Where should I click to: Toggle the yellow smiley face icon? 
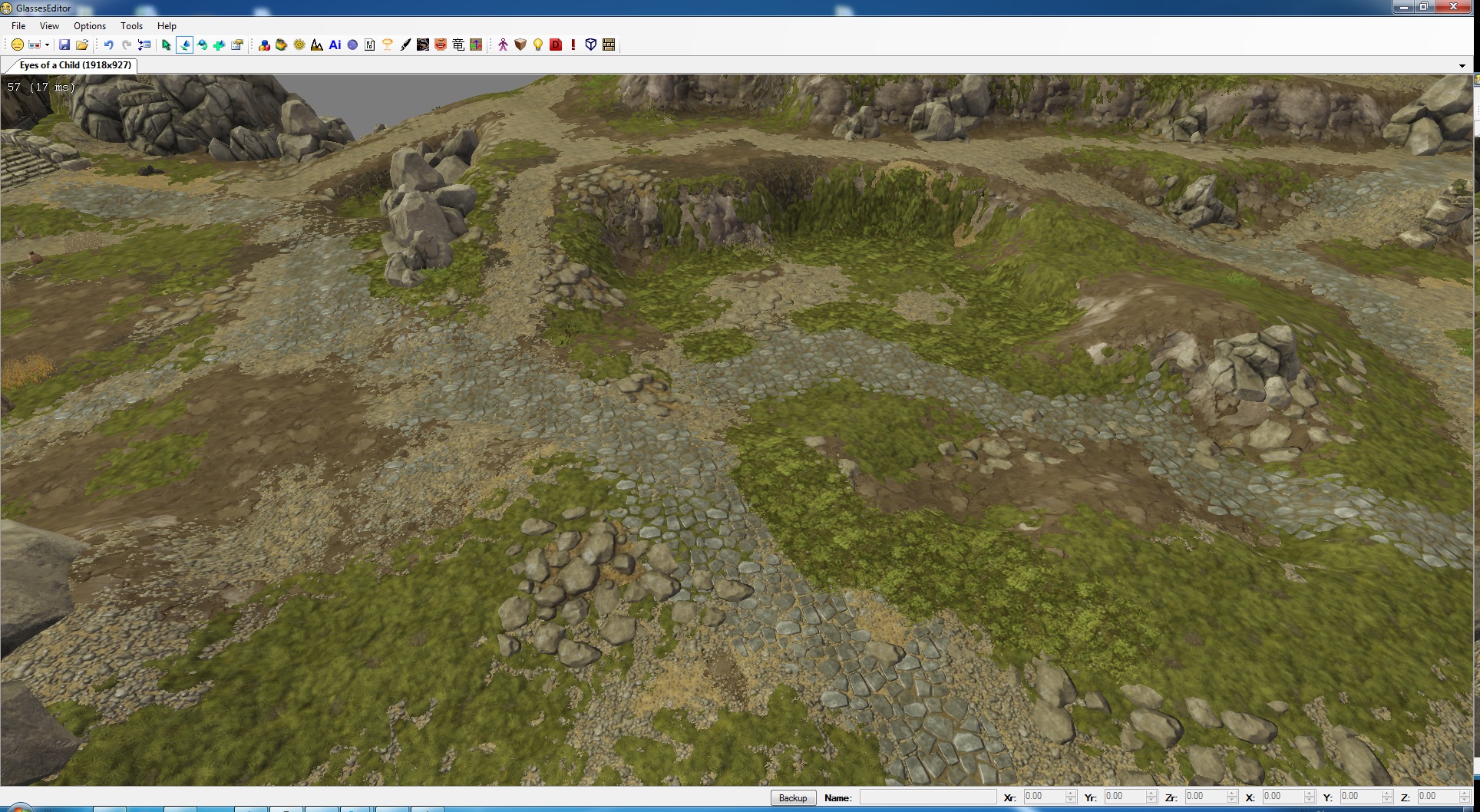[x=17, y=45]
